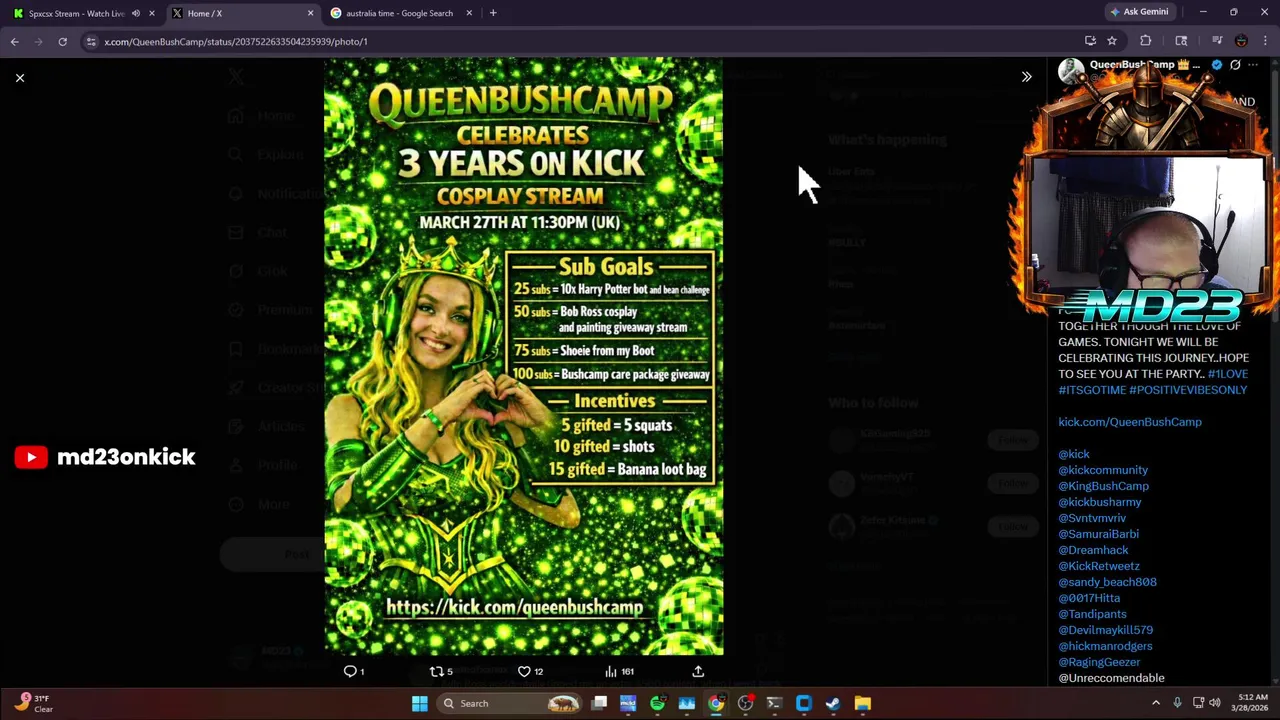1280x720 pixels.
Task: Open the @SamuraiBarbi mention
Action: [x=1098, y=534]
